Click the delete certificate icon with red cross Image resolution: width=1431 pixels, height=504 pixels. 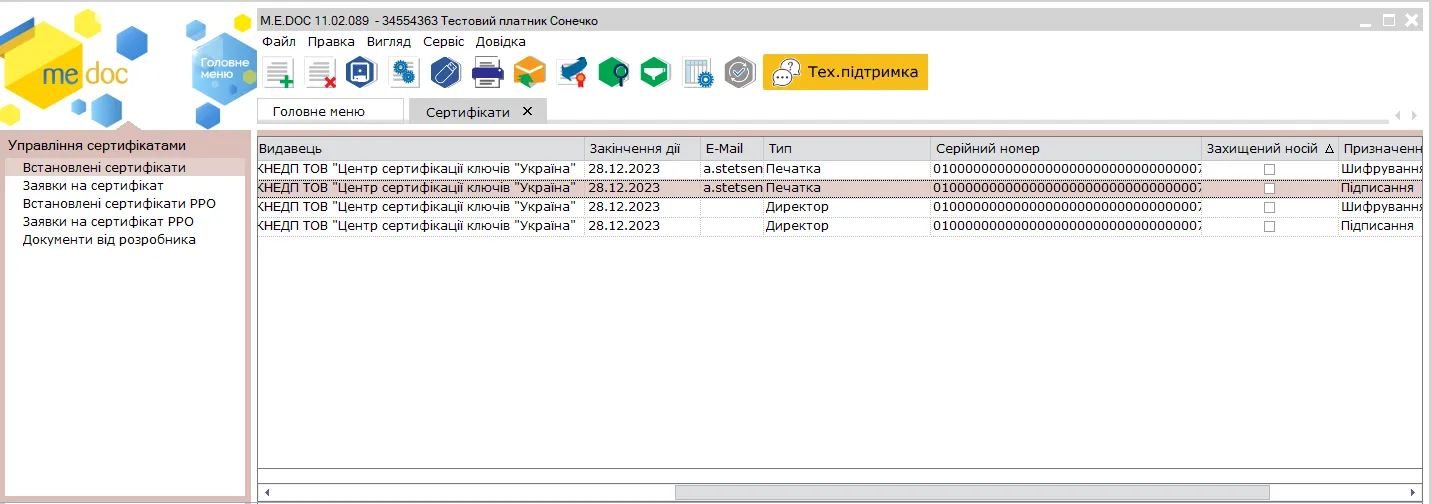point(320,73)
